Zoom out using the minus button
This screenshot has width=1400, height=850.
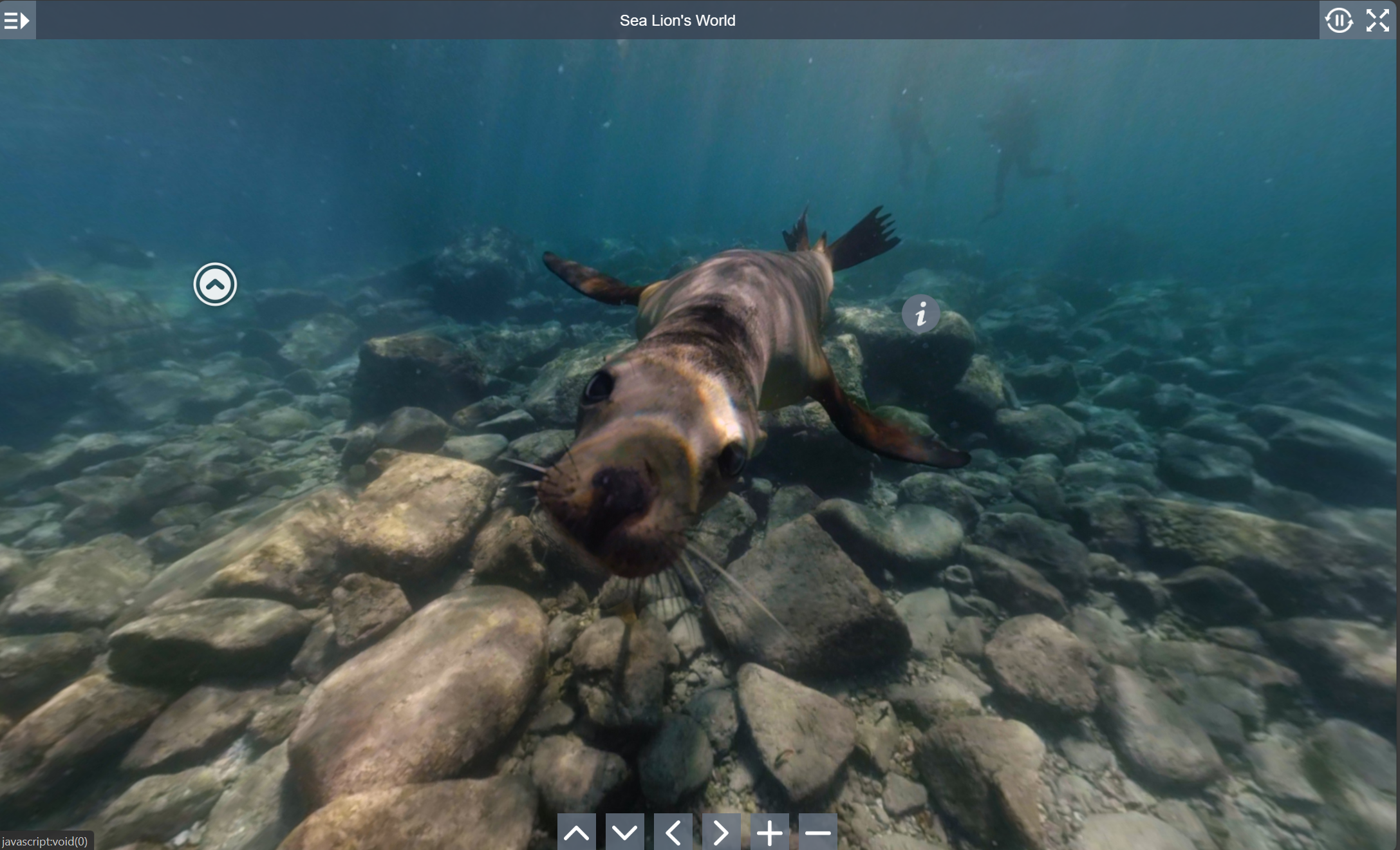pyautogui.click(x=817, y=833)
